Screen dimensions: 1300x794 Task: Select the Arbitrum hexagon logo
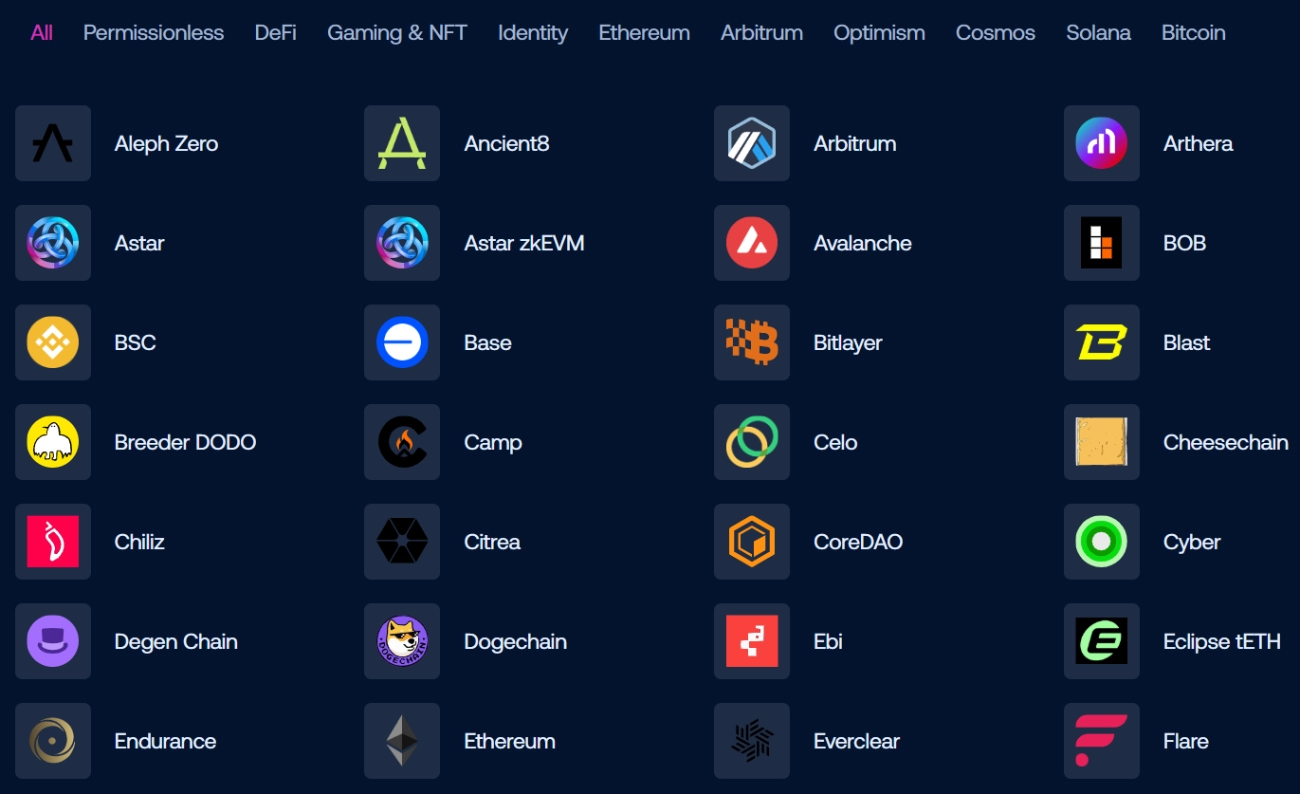click(752, 143)
